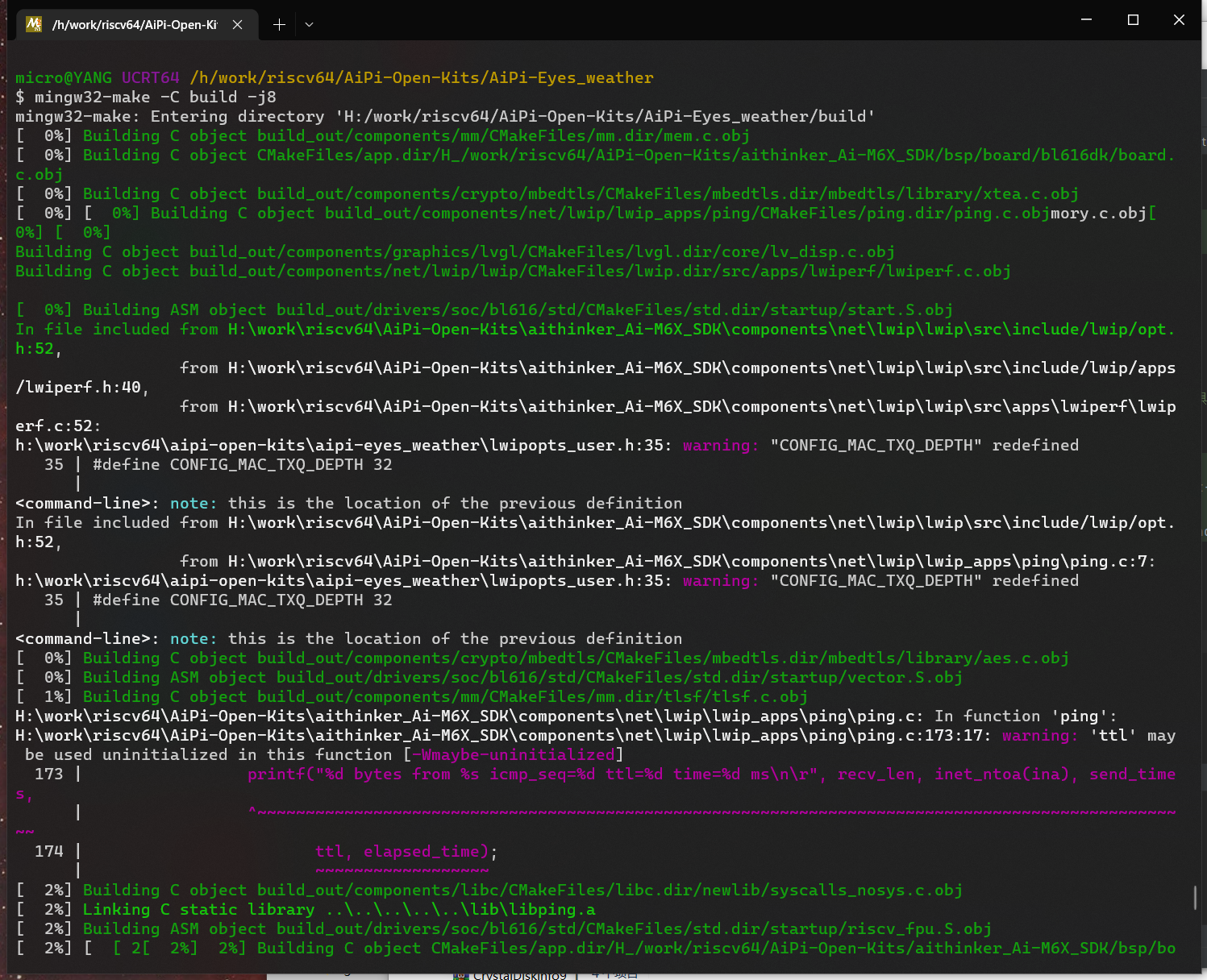Viewport: 1207px width, 980px height.
Task: Select the /h/work/riscv64/AiPi-Open-Ki terminal tab
Action: pyautogui.click(x=137, y=24)
